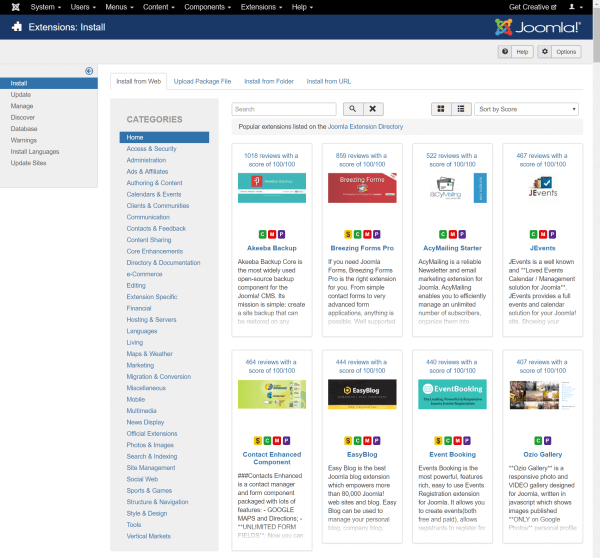Click the red M badge on Contact Enhanced Component
This screenshot has height=558, width=600.
click(x=277, y=441)
